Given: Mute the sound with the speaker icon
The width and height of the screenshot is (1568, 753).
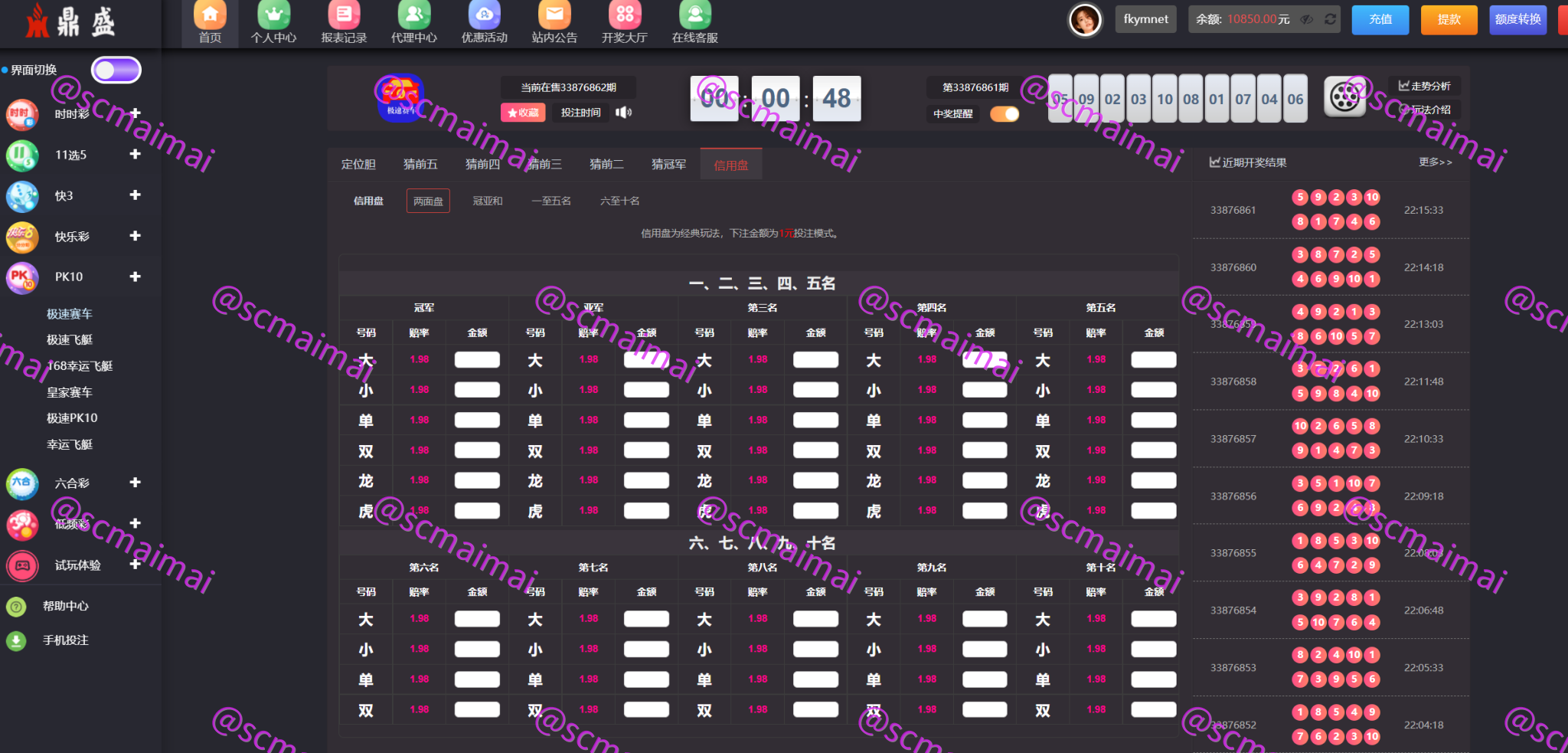Looking at the screenshot, I should point(624,113).
